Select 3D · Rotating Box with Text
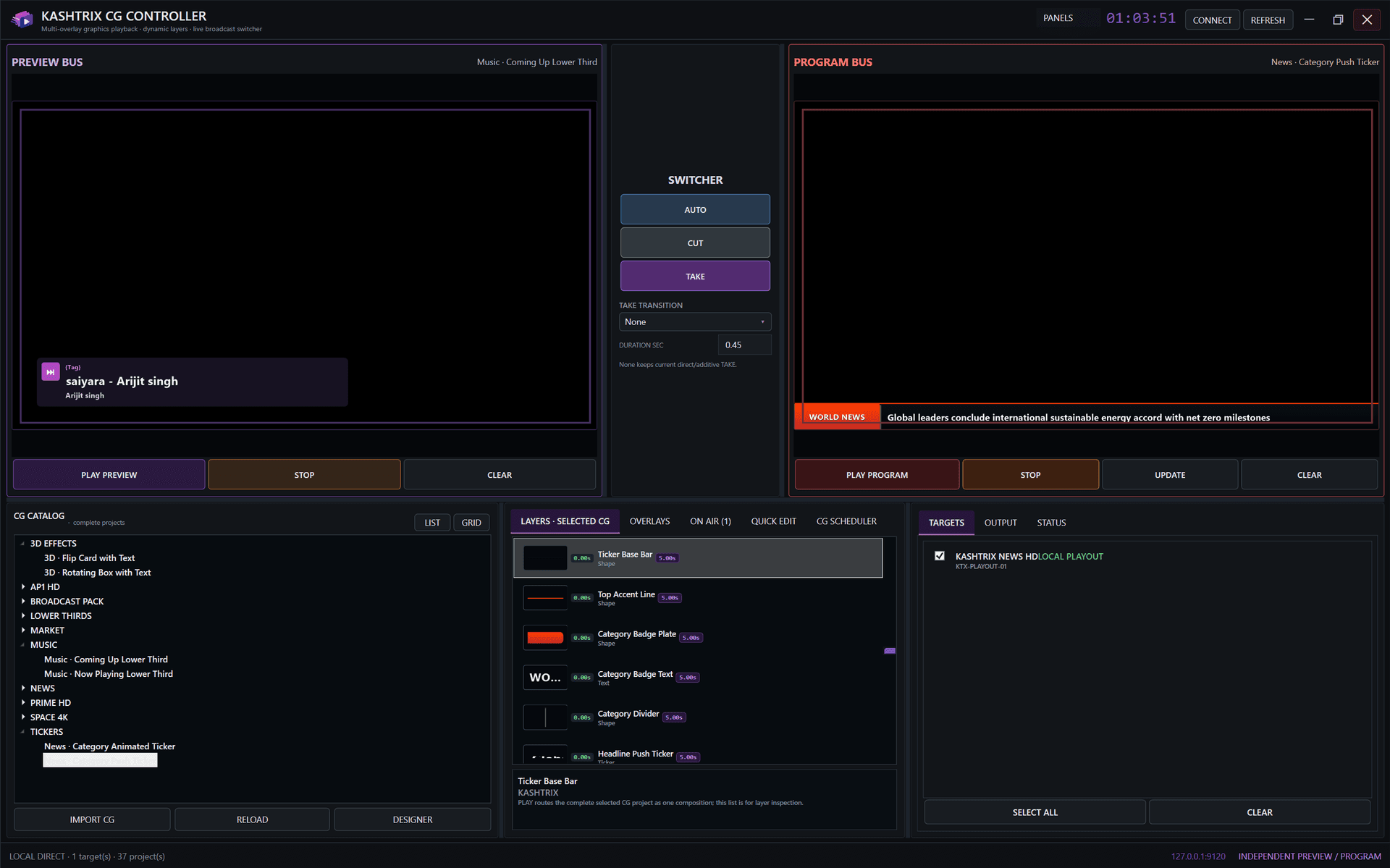Image resolution: width=1390 pixels, height=868 pixels. point(97,573)
